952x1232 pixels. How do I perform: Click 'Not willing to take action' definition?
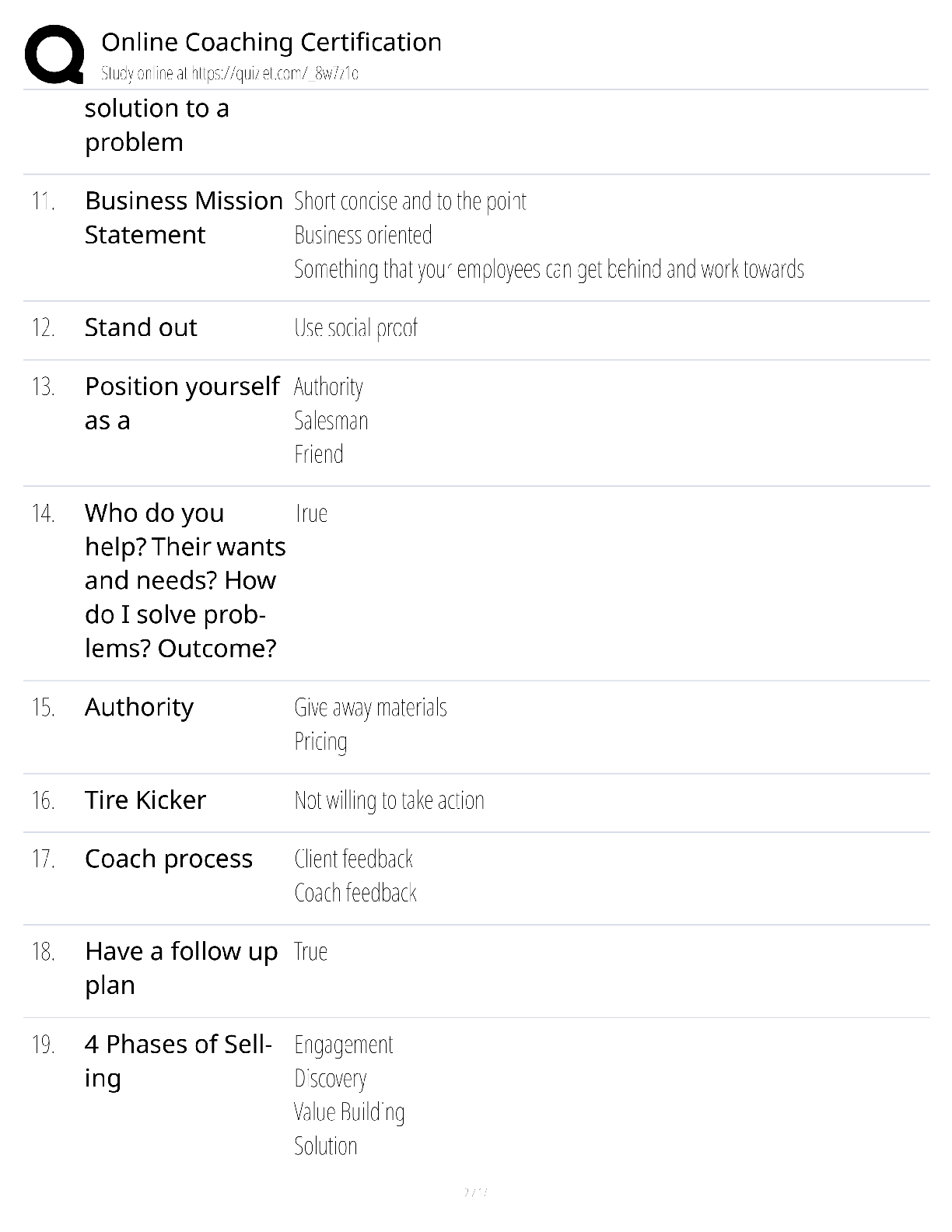(389, 800)
